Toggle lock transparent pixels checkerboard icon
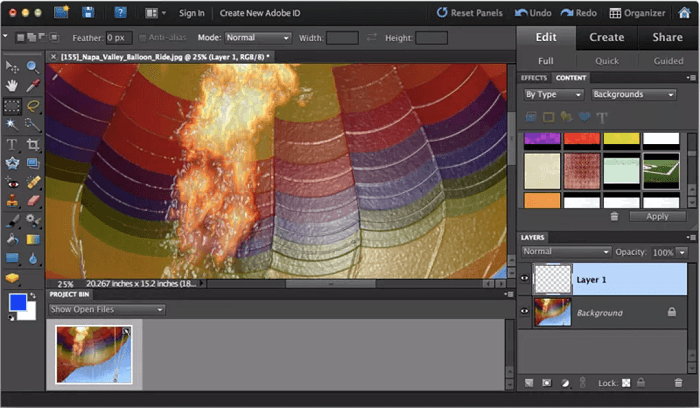The height and width of the screenshot is (408, 700). coord(626,383)
